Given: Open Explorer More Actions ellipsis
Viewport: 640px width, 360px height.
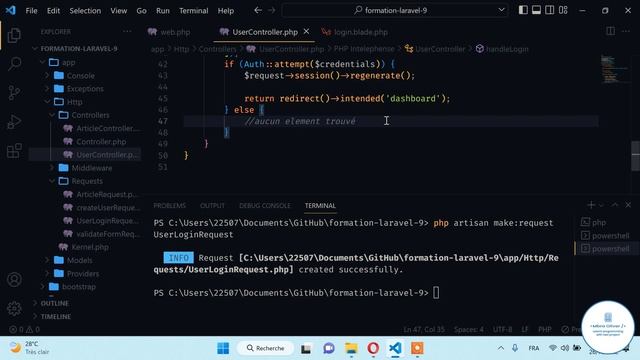Looking at the screenshot, I should pyautogui.click(x=127, y=31).
